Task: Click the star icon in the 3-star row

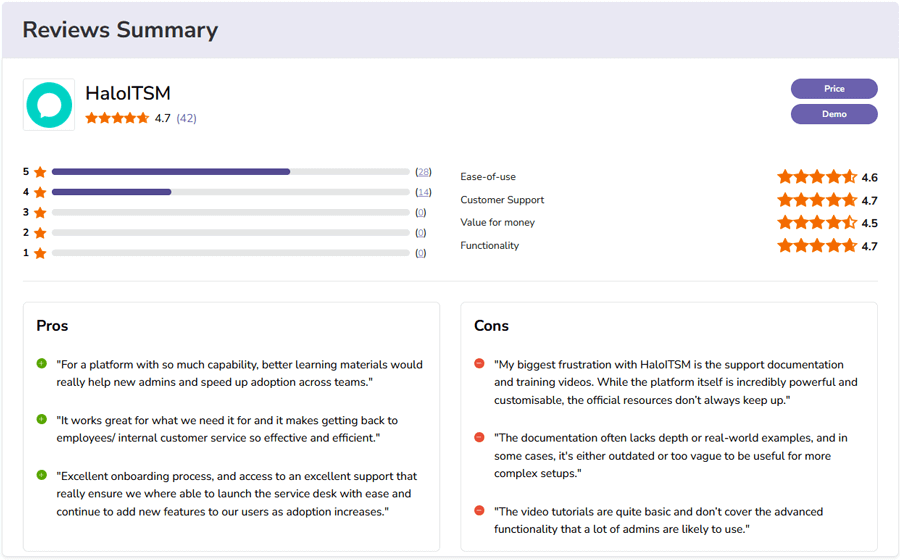Action: 40,213
